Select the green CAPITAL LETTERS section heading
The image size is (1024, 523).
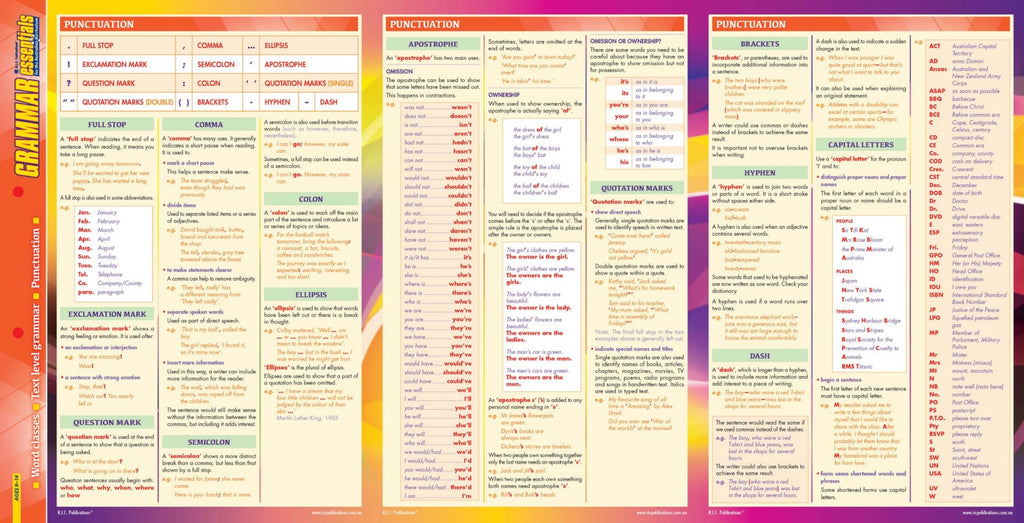(x=861, y=144)
